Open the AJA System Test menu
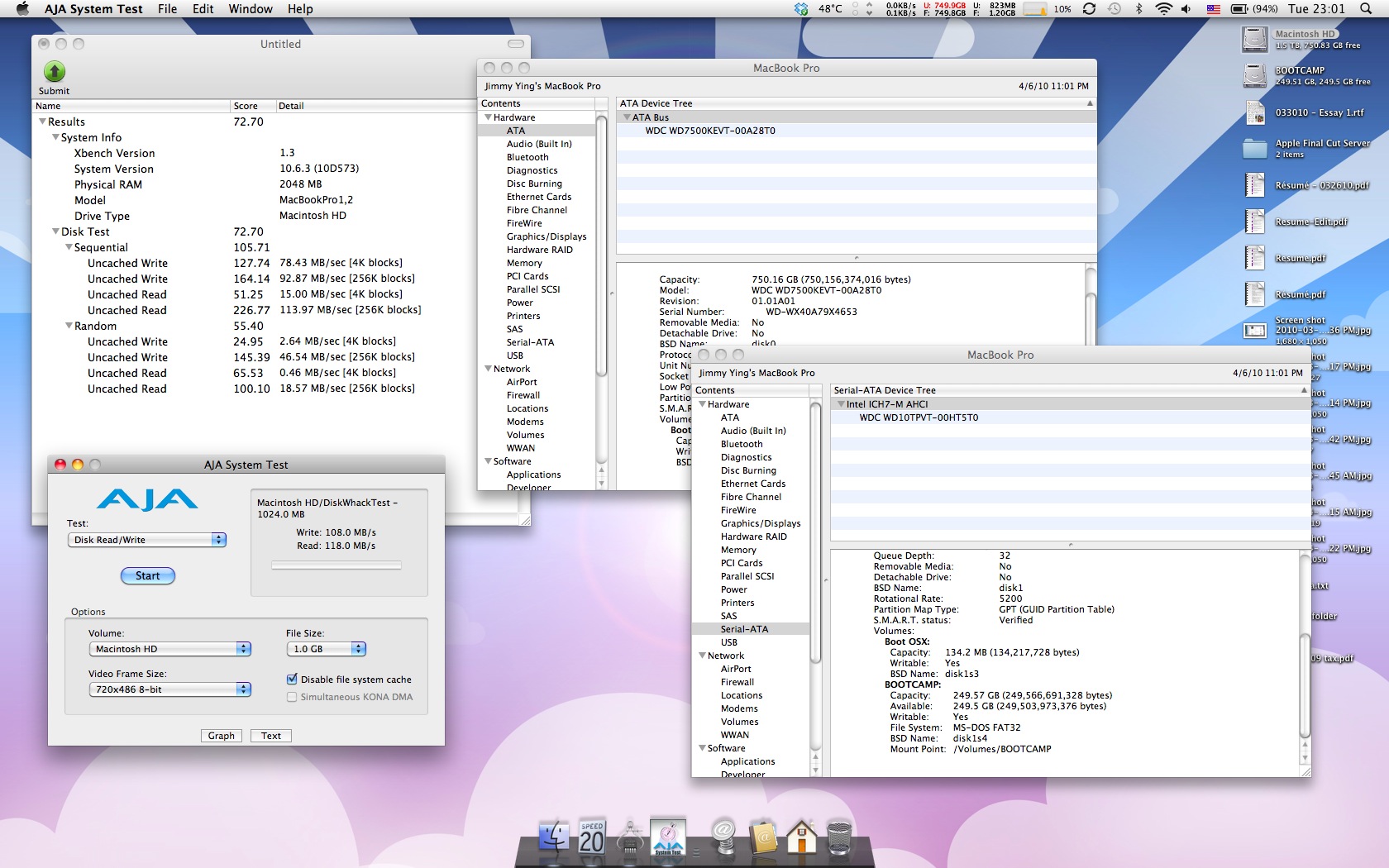Screen dimensions: 1389x868 [93, 9]
